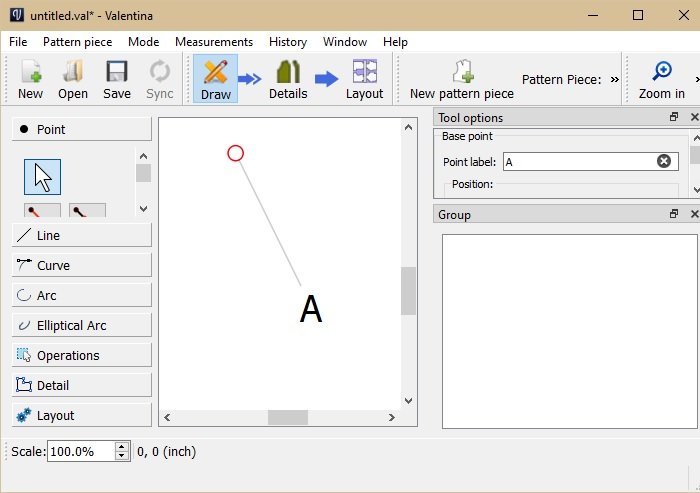Image resolution: width=700 pixels, height=493 pixels.
Task: Float the Tool options panel
Action: pos(674,117)
